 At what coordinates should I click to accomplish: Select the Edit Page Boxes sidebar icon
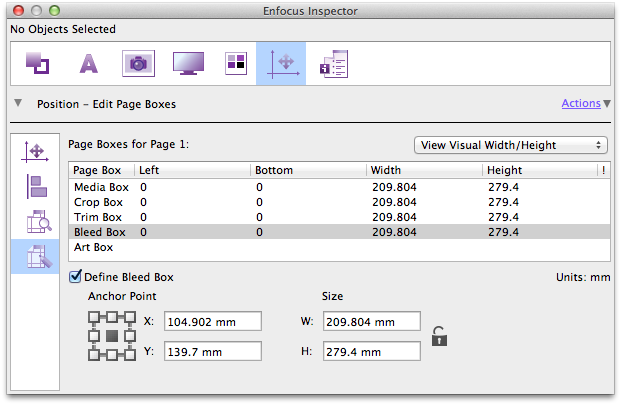point(35,257)
